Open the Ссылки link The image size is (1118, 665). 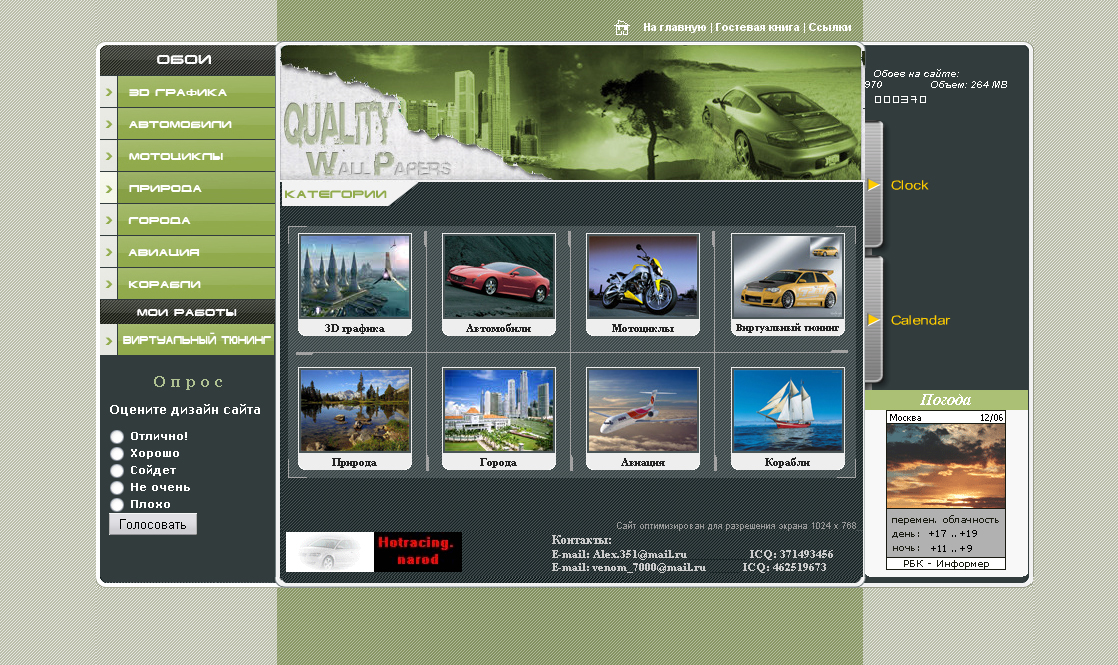point(829,27)
